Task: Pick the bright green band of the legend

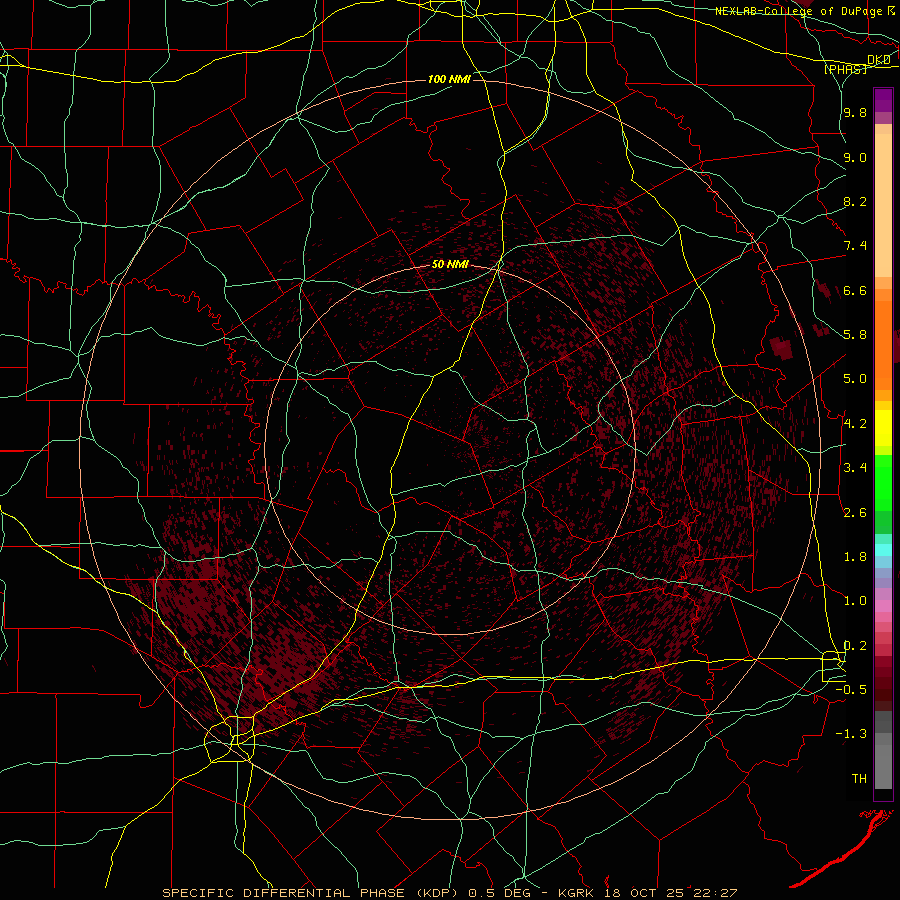Action: click(x=883, y=483)
